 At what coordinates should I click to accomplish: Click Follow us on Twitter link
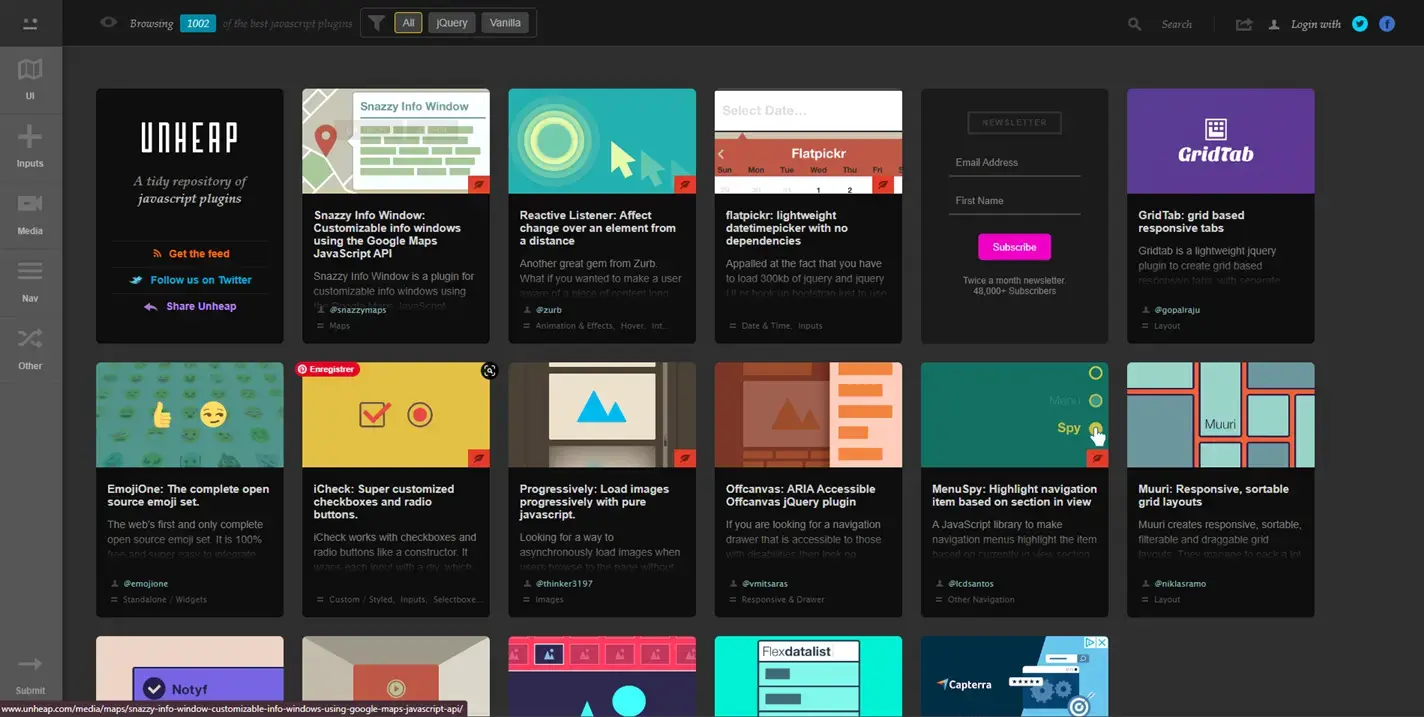pyautogui.click(x=190, y=280)
